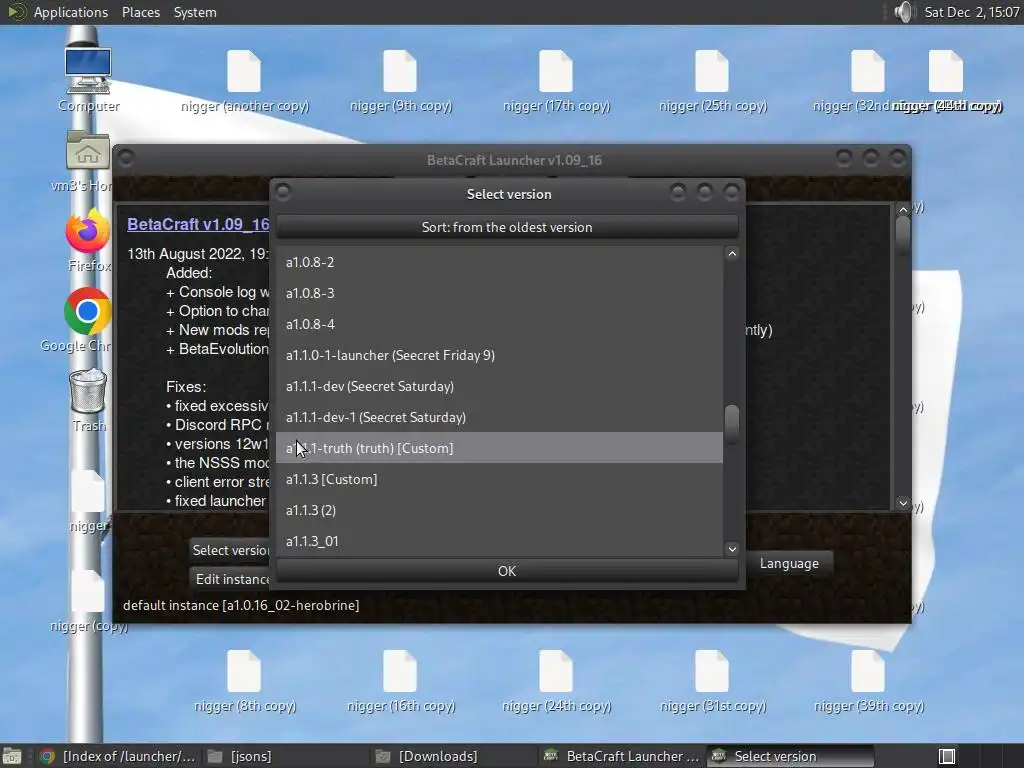Screen dimensions: 1024x768
Task: Select desktop file labeled '(another copy)'
Action: pos(244,80)
